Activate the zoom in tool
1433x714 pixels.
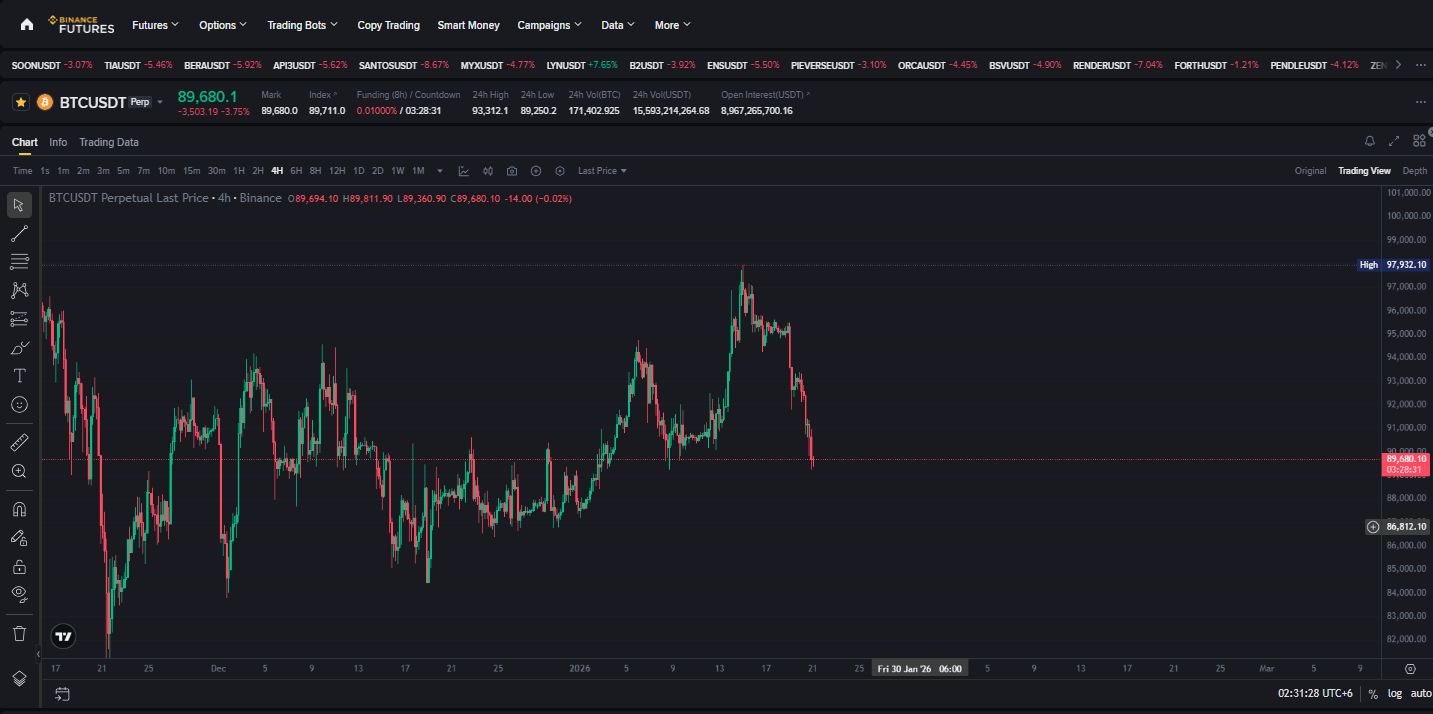click(19, 471)
